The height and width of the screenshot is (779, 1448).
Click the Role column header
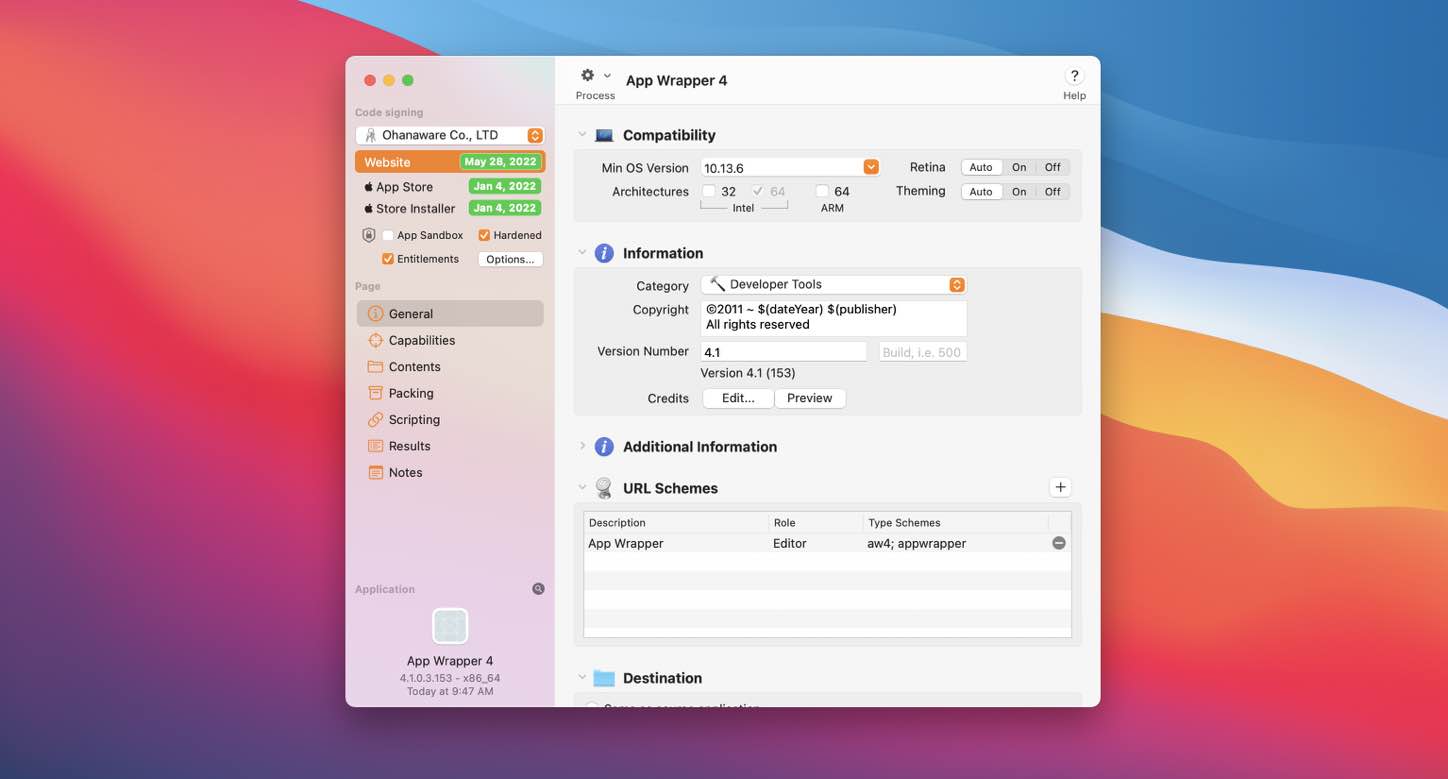pos(816,522)
